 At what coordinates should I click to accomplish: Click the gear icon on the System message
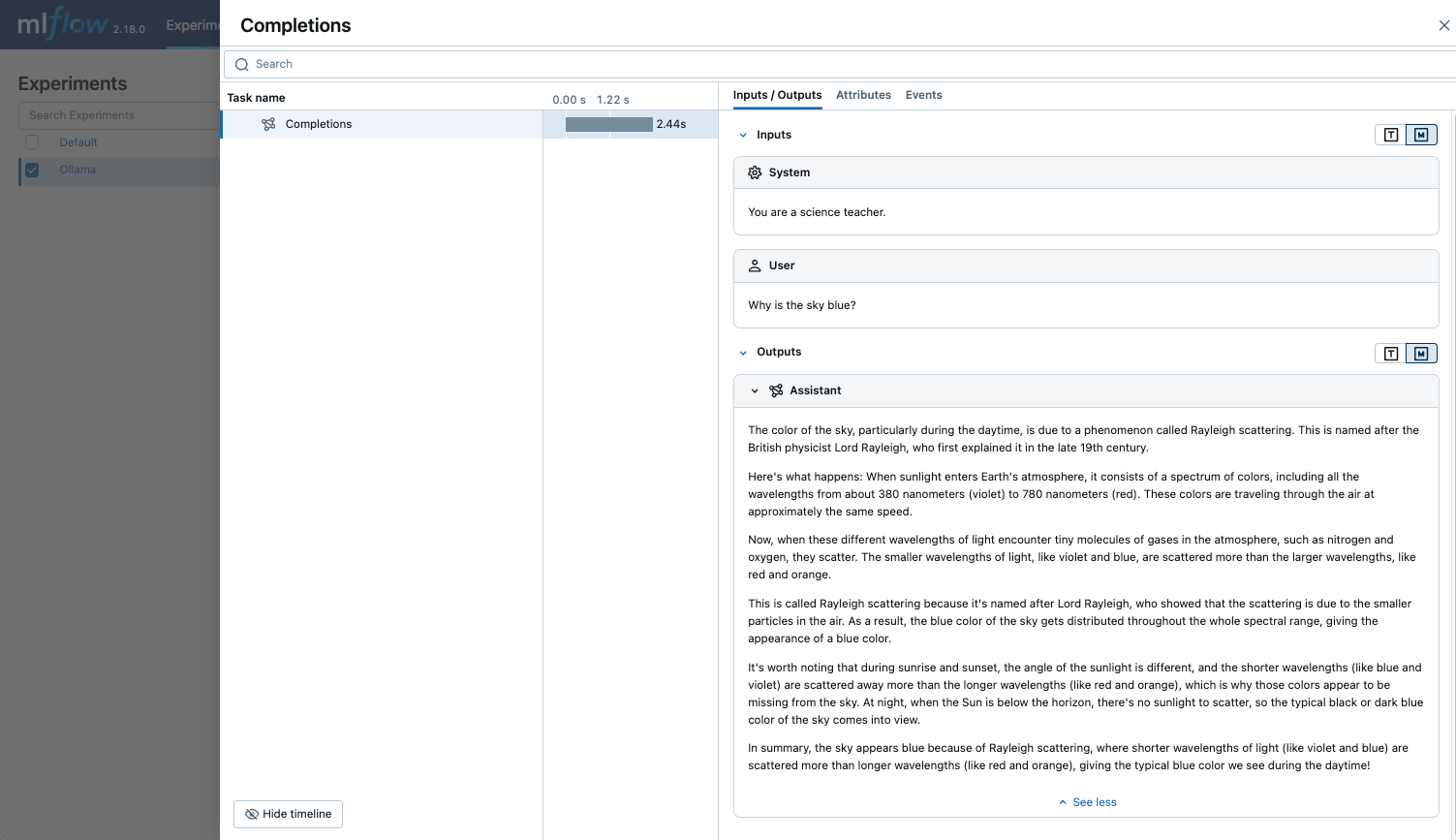755,172
